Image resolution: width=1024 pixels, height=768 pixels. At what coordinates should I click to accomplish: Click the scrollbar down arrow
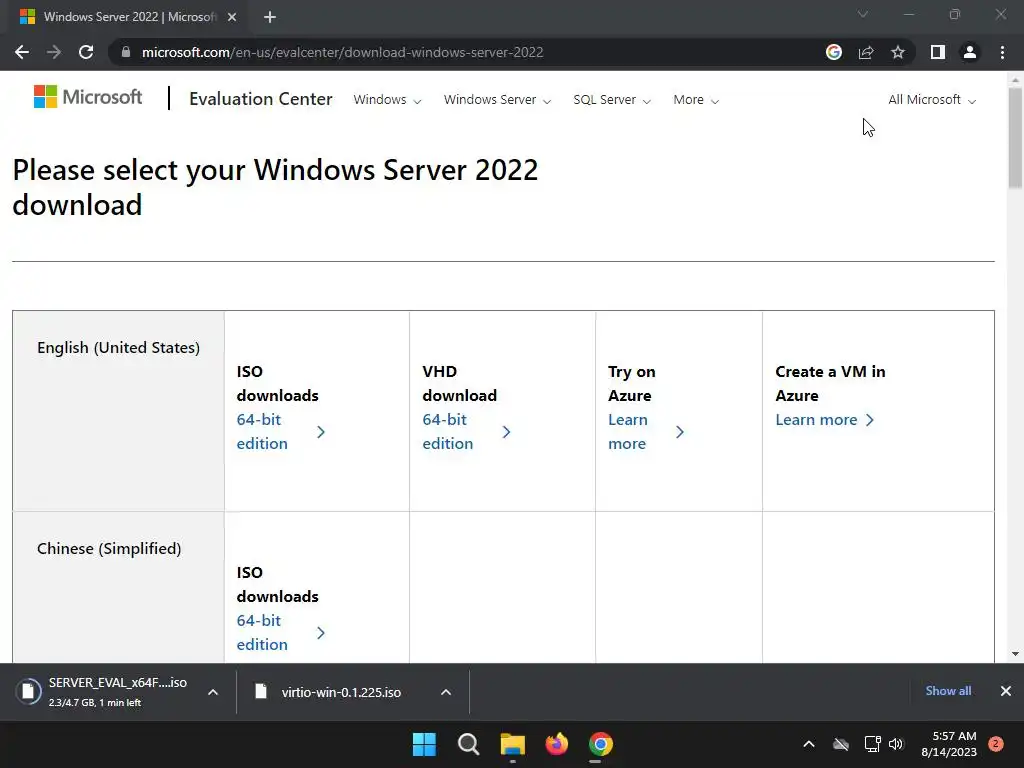pyautogui.click(x=1015, y=654)
